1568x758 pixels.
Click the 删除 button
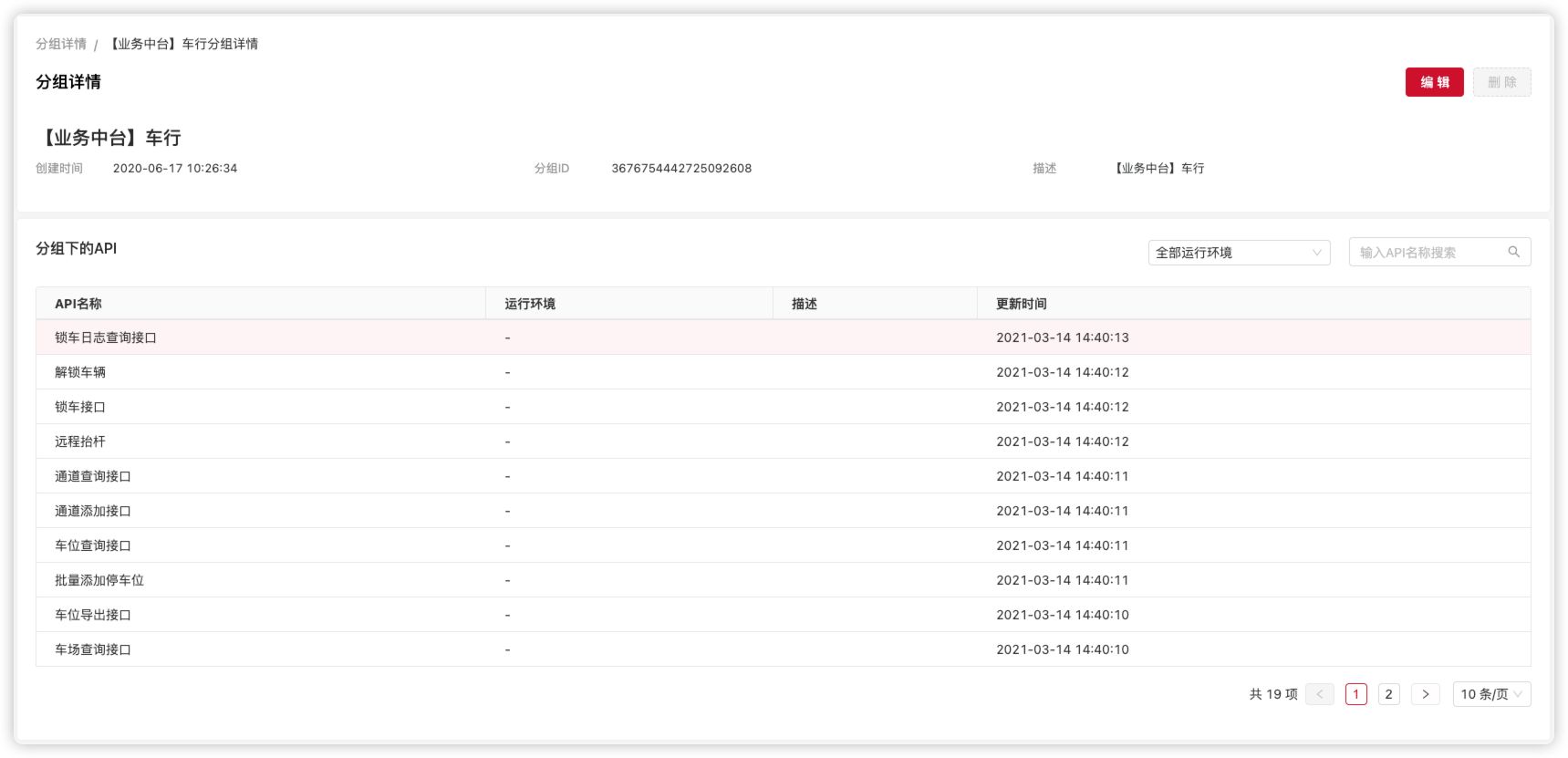1501,82
